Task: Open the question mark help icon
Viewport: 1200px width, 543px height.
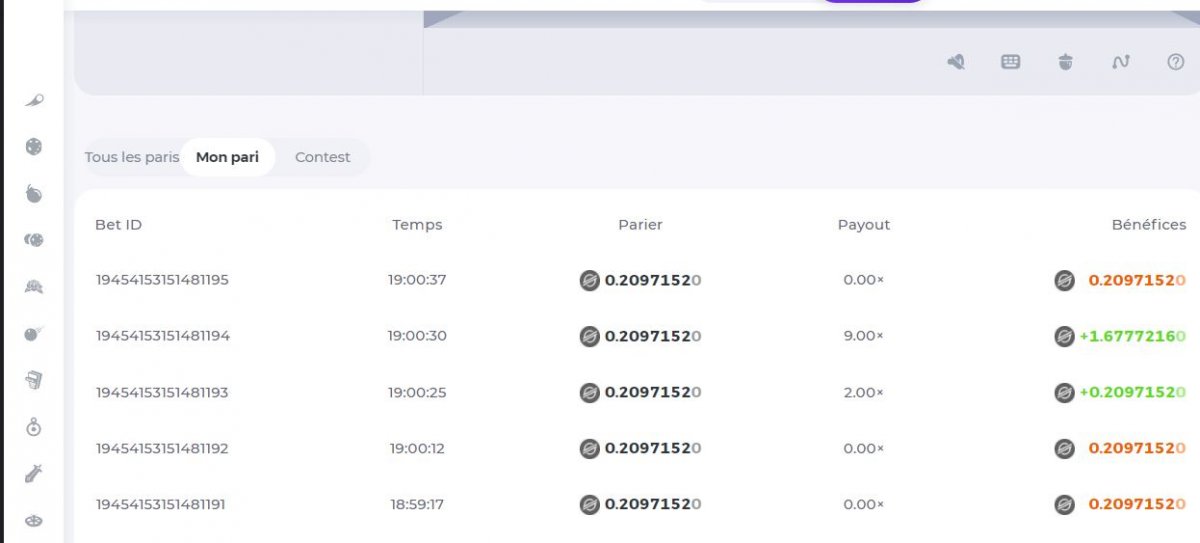Action: point(1176,62)
